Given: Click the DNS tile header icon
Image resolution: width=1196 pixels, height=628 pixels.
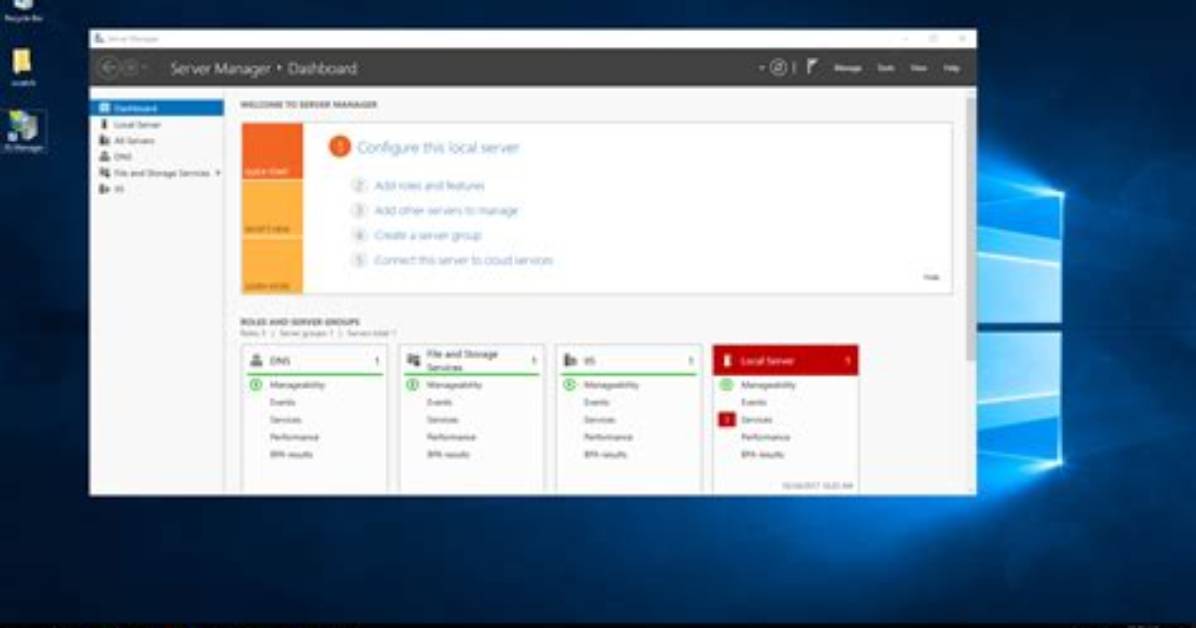Looking at the screenshot, I should pyautogui.click(x=257, y=360).
